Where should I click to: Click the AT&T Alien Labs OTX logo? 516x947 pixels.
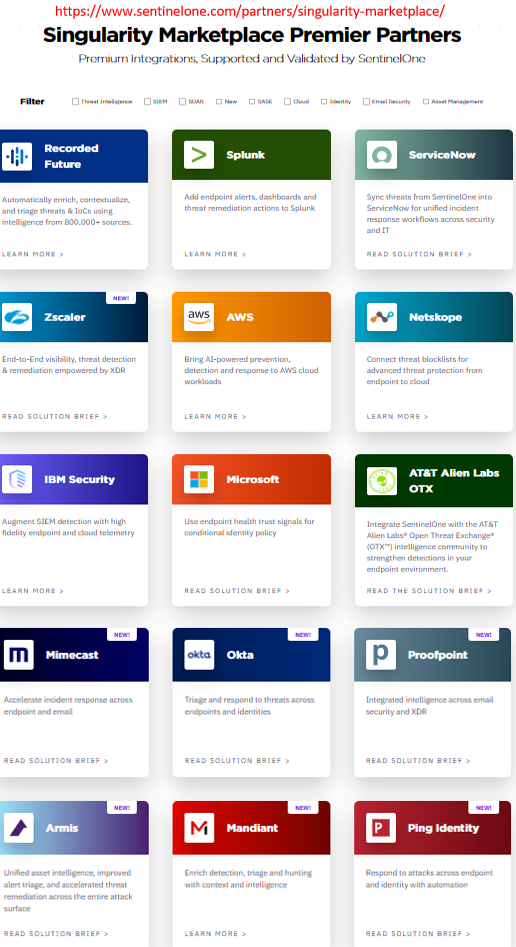pos(382,481)
